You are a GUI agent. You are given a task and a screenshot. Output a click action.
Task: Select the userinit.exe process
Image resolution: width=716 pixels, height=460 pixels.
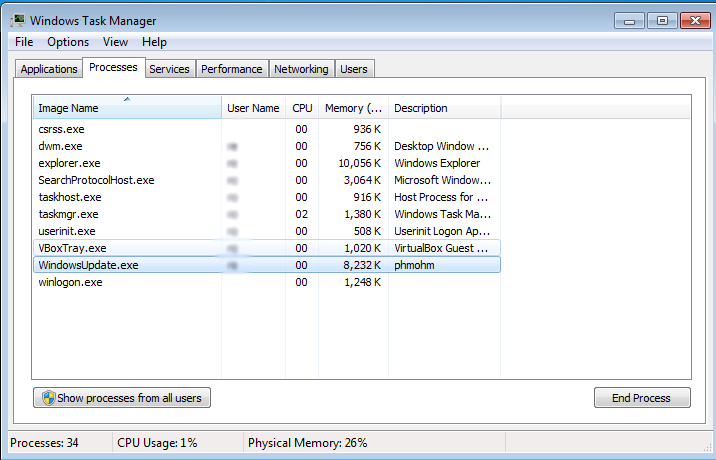267,231
